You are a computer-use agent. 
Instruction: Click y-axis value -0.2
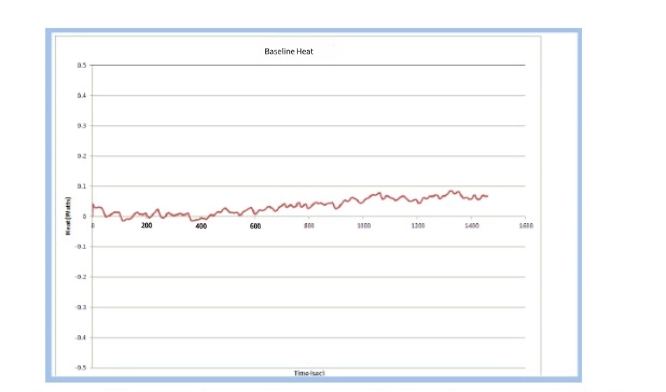[x=81, y=277]
